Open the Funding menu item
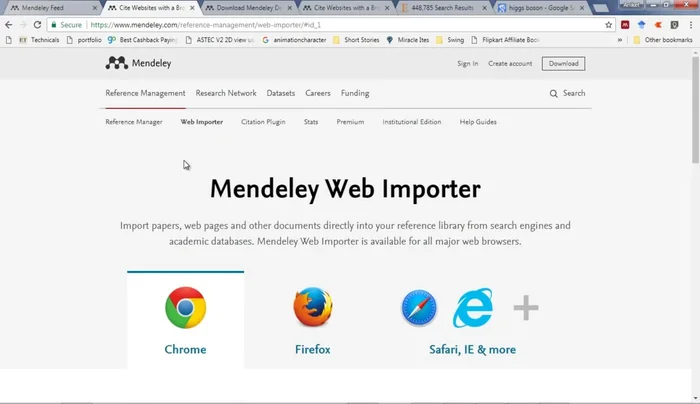700x404 pixels. tap(355, 93)
